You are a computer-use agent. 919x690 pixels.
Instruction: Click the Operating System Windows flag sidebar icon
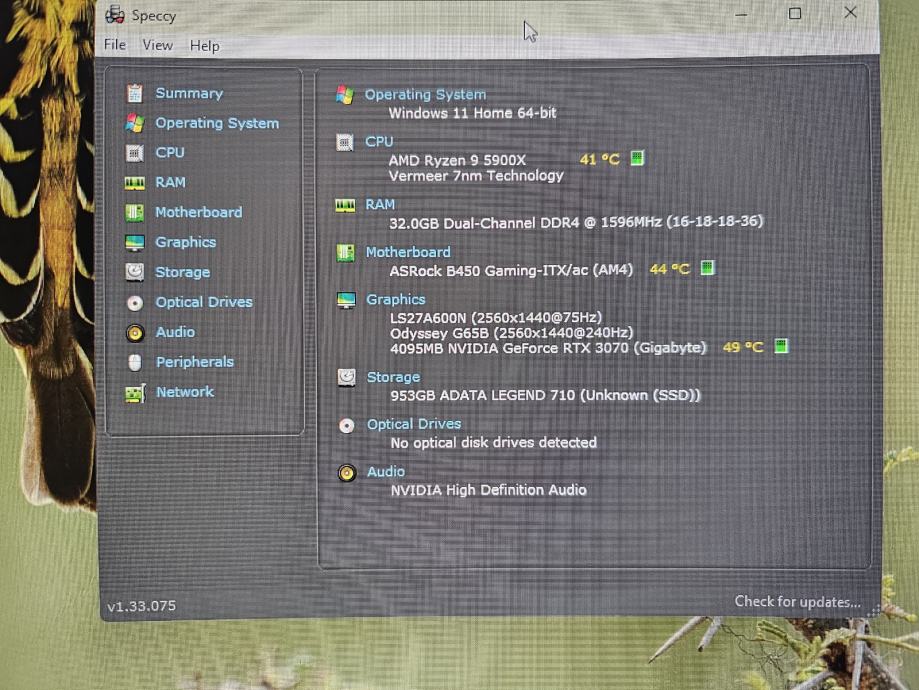(135, 123)
